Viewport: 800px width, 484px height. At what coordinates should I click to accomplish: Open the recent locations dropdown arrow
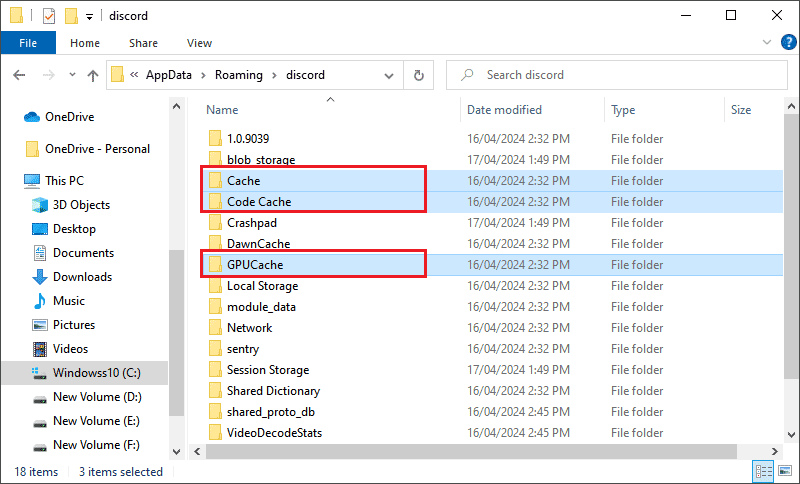click(72, 75)
